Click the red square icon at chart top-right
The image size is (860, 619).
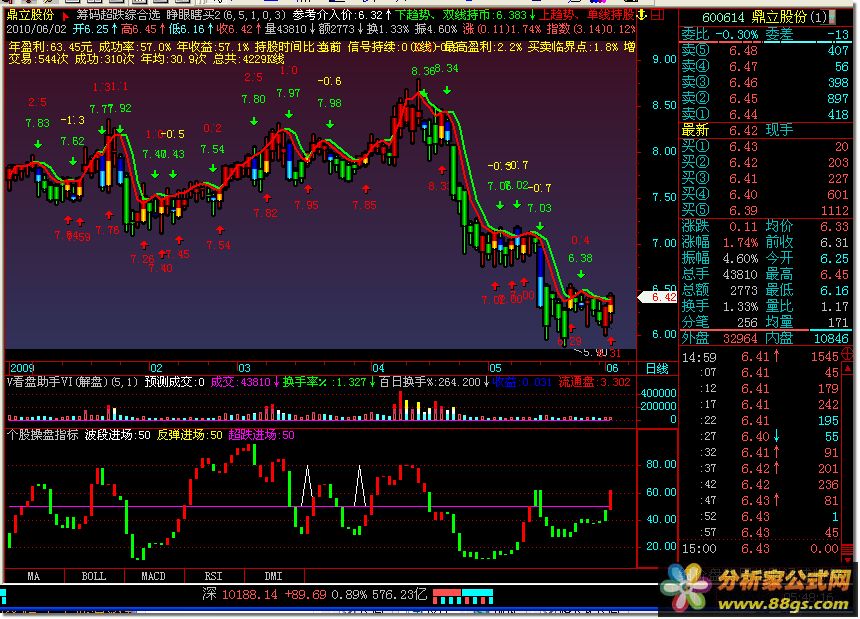(654, 17)
